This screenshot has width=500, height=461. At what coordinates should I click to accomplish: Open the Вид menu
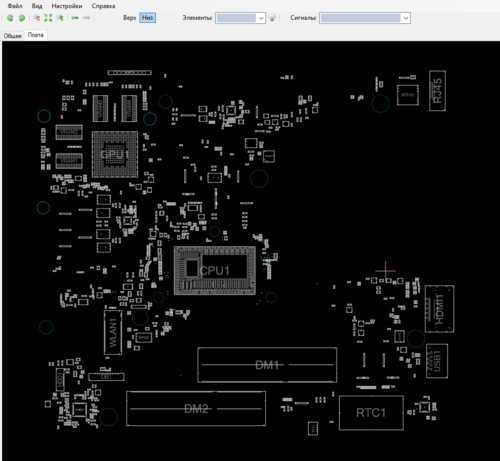click(37, 6)
